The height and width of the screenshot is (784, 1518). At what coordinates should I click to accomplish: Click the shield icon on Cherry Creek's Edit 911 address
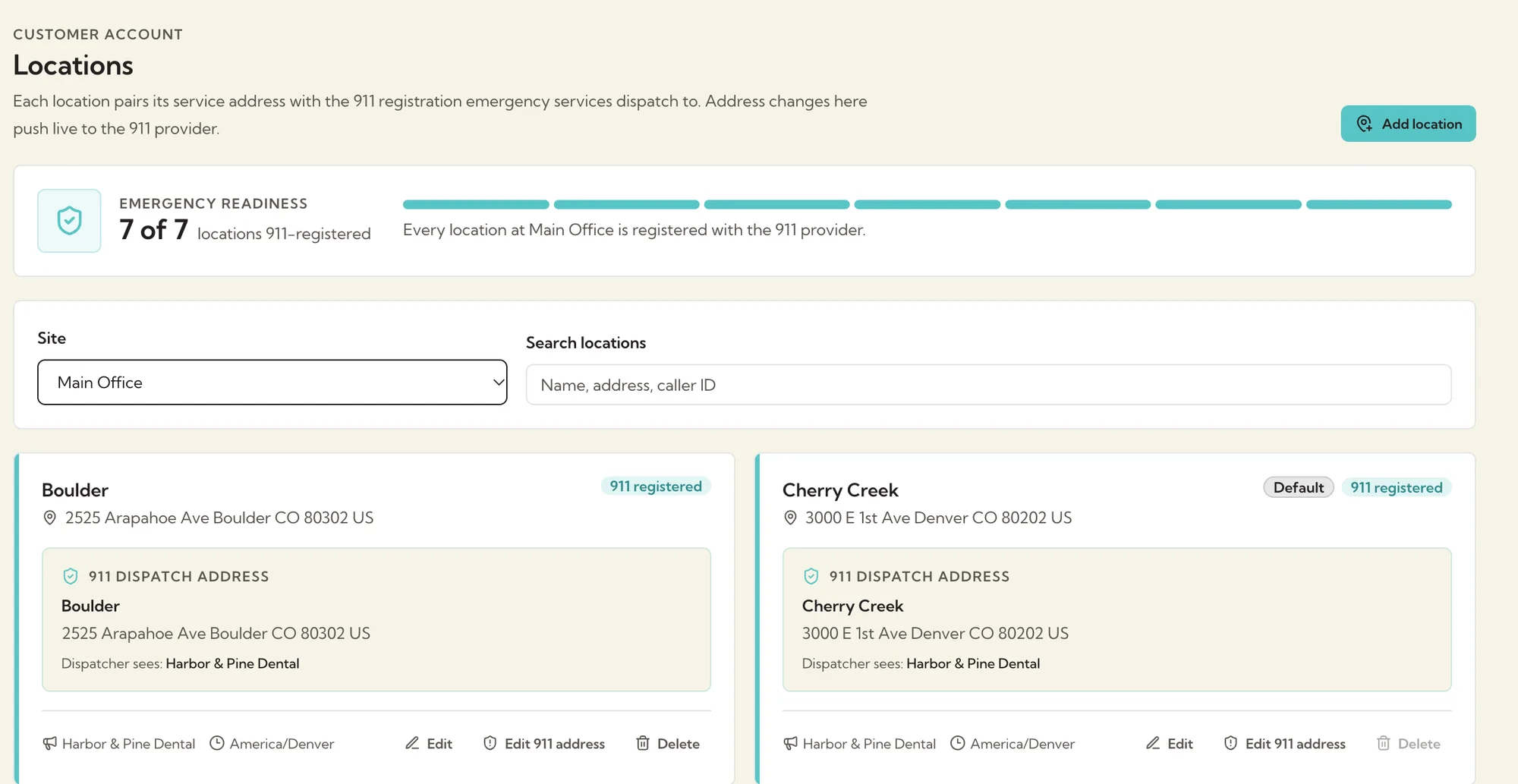(x=1231, y=743)
